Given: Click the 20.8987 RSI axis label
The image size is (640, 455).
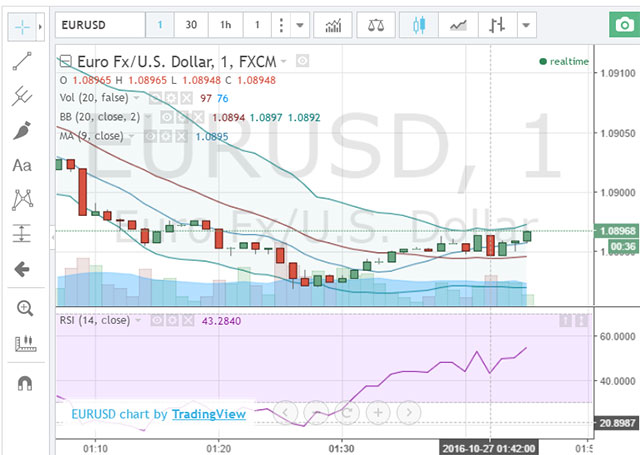Looking at the screenshot, I should [617, 423].
